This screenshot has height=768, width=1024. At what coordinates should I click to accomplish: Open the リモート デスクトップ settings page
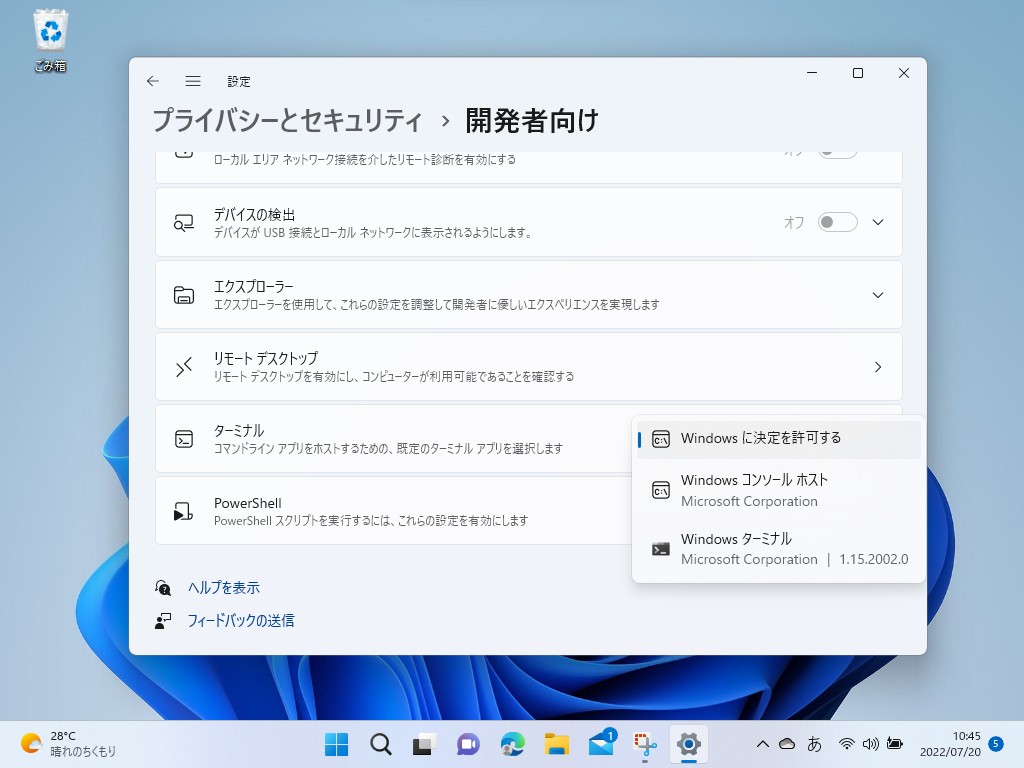pyautogui.click(x=877, y=367)
